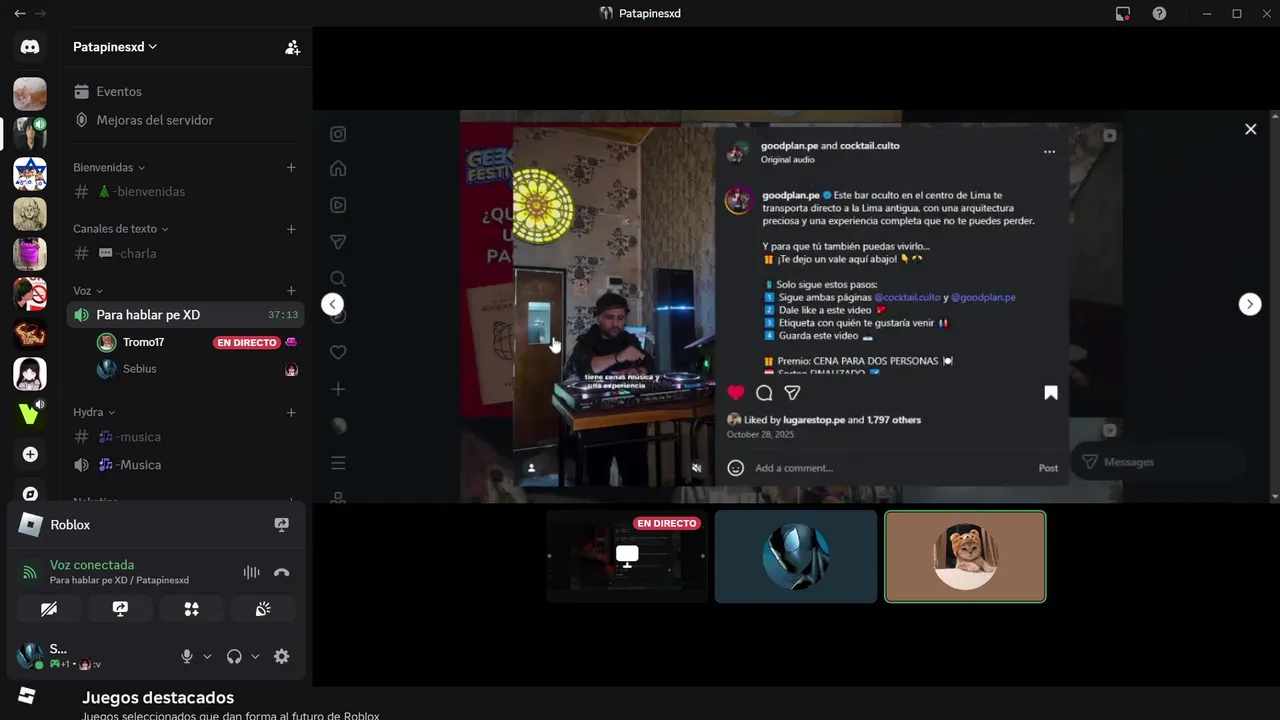The image size is (1280, 720).
Task: Click the Instagram logo in streamed sidebar
Action: (338, 134)
